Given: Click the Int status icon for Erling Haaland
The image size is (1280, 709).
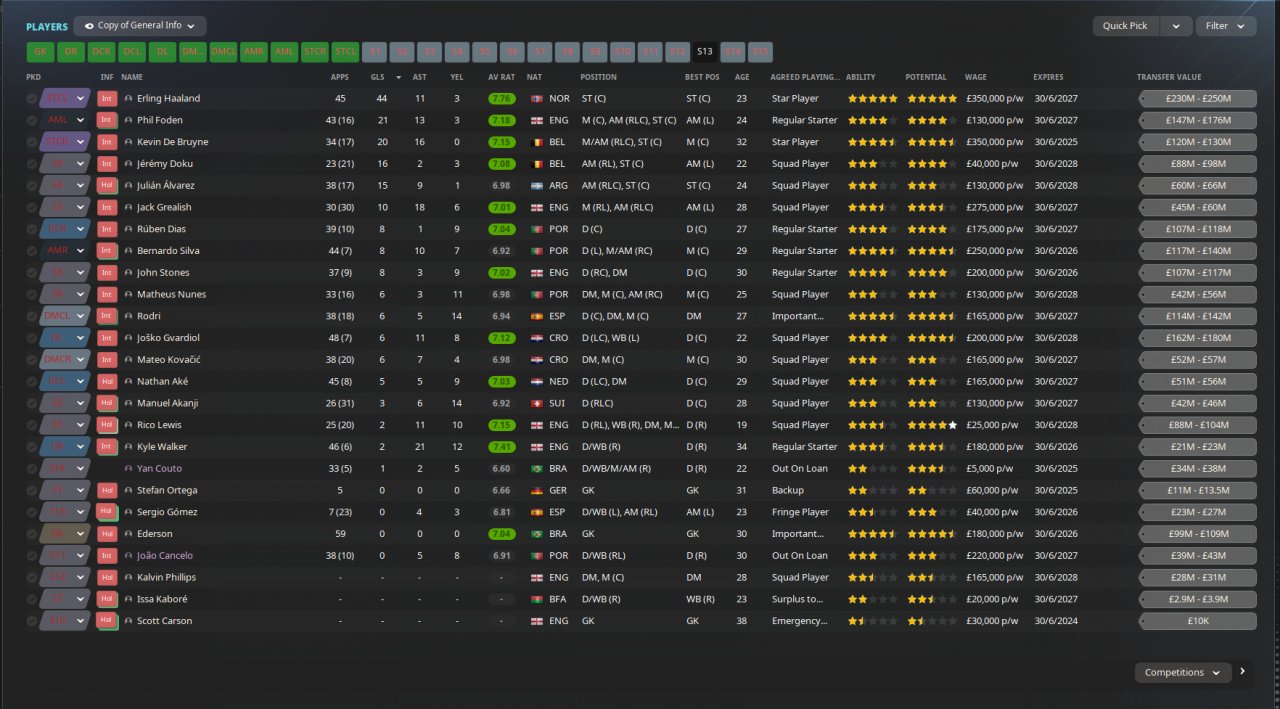Looking at the screenshot, I should 107,98.
